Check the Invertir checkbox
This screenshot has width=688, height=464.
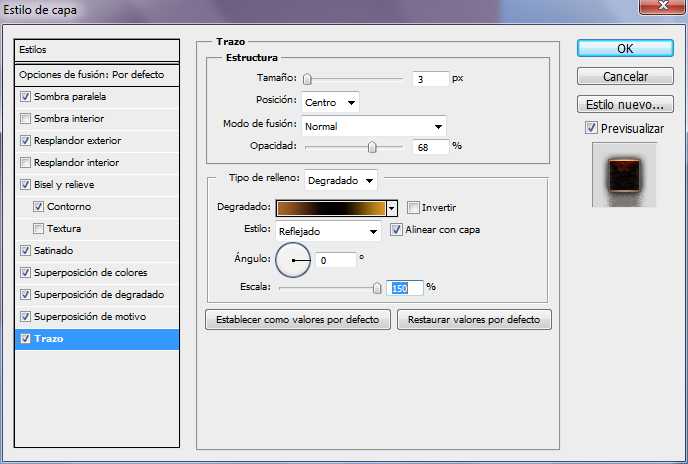click(413, 207)
